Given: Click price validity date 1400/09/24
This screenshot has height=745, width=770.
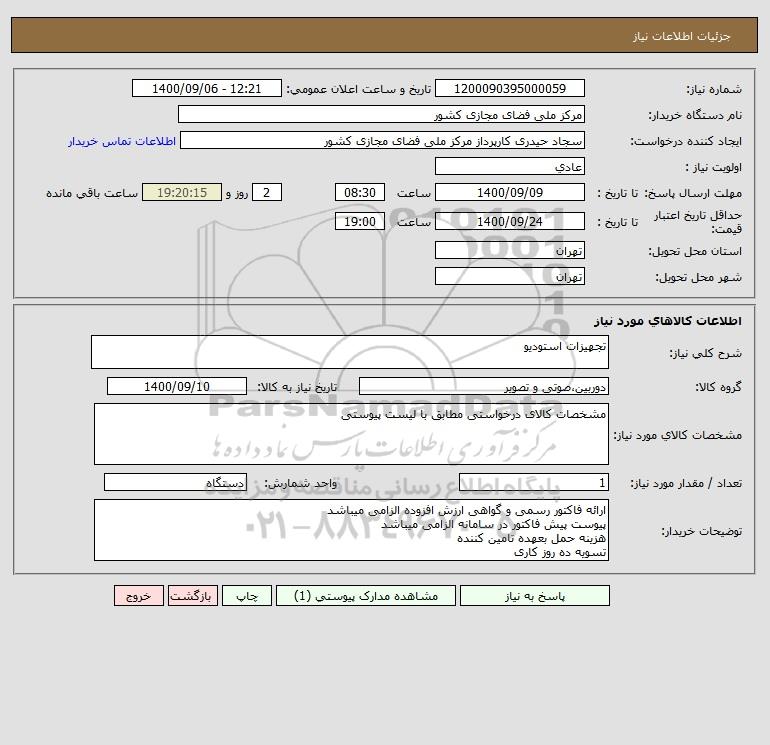Looking at the screenshot, I should point(510,221).
